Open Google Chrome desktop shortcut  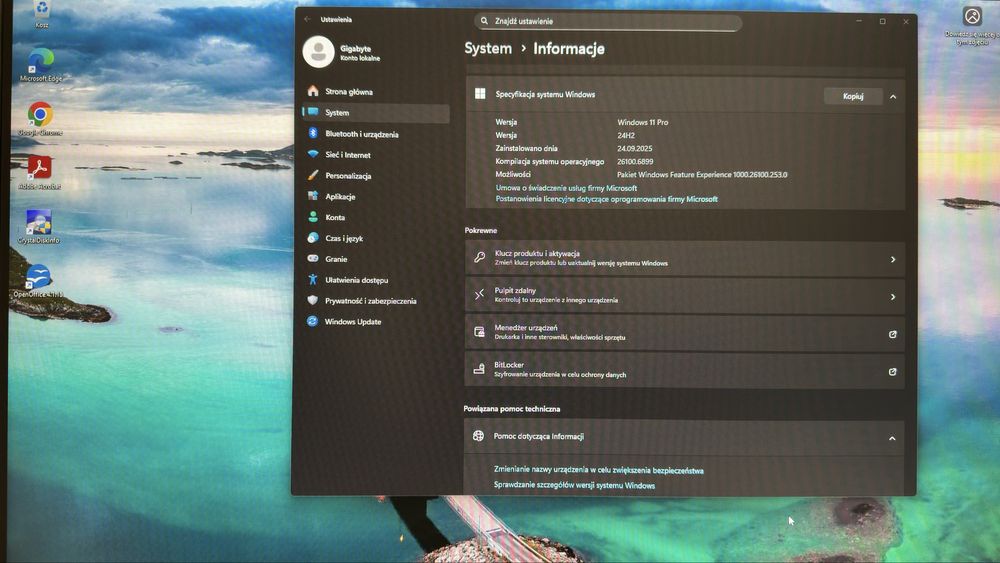[x=40, y=119]
